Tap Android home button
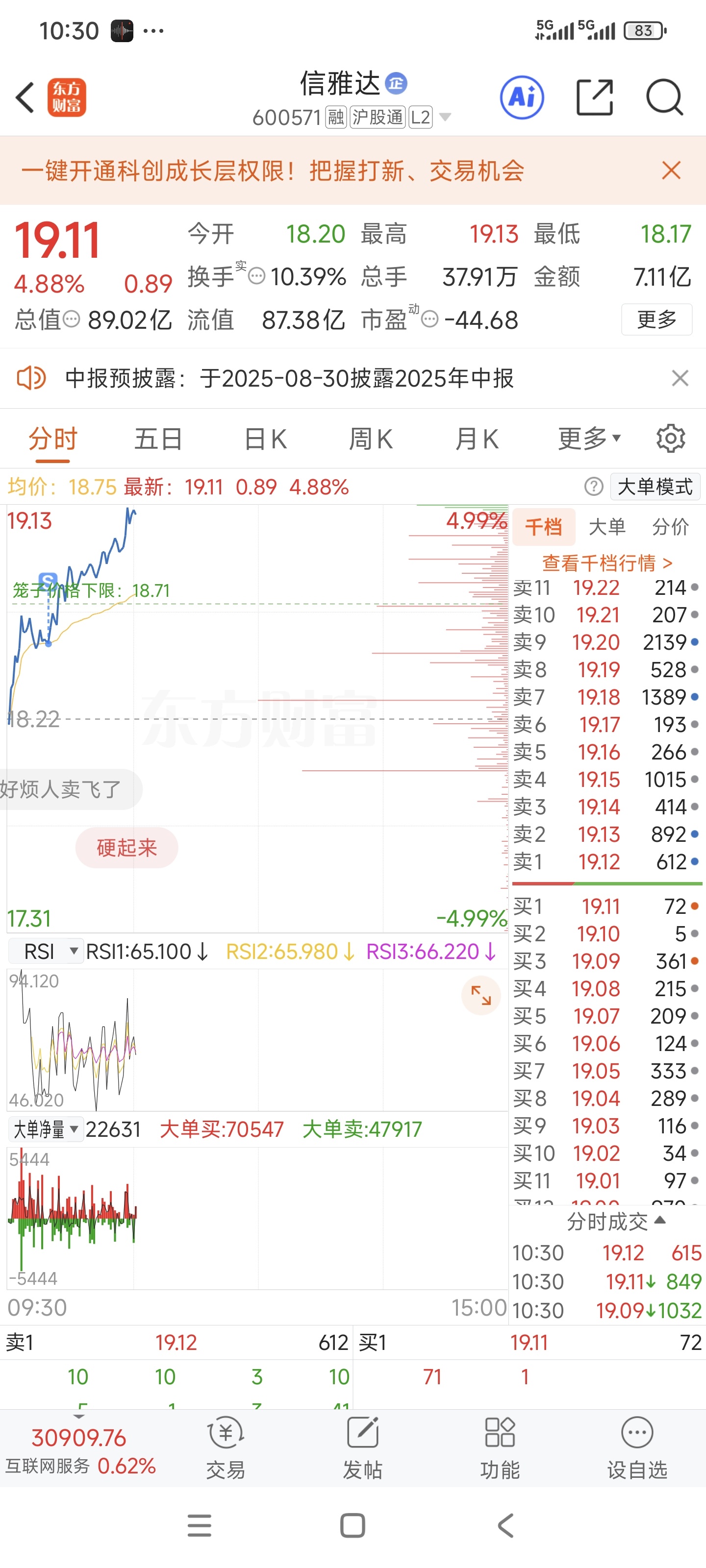706x1568 pixels. coord(353,1525)
